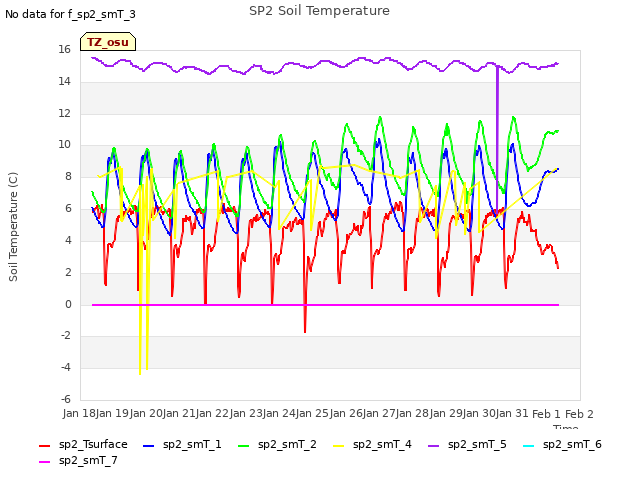640x480 pixels.
Task: Toggle sp2_smT_7 legend entry
Action: 78,460
